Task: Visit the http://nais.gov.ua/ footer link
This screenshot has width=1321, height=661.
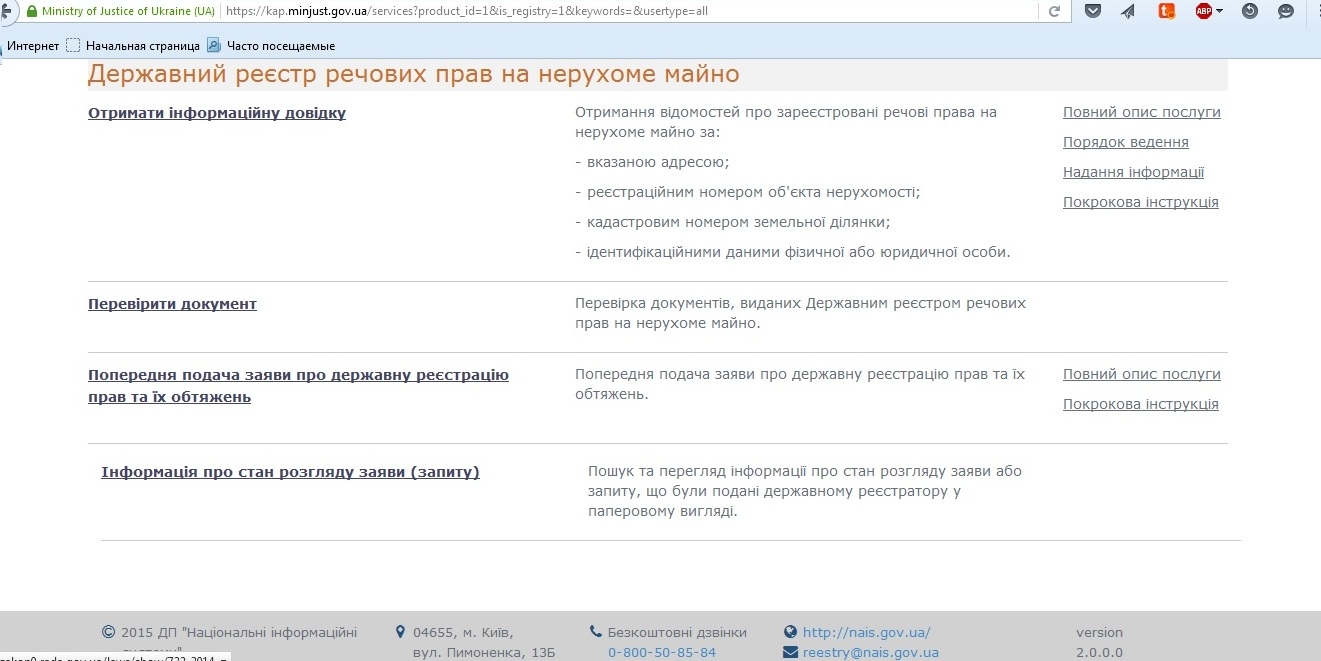Action: click(x=866, y=632)
